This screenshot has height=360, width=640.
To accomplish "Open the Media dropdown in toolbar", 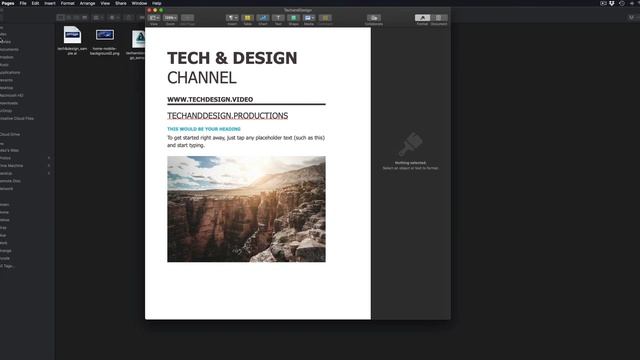I will (309, 18).
